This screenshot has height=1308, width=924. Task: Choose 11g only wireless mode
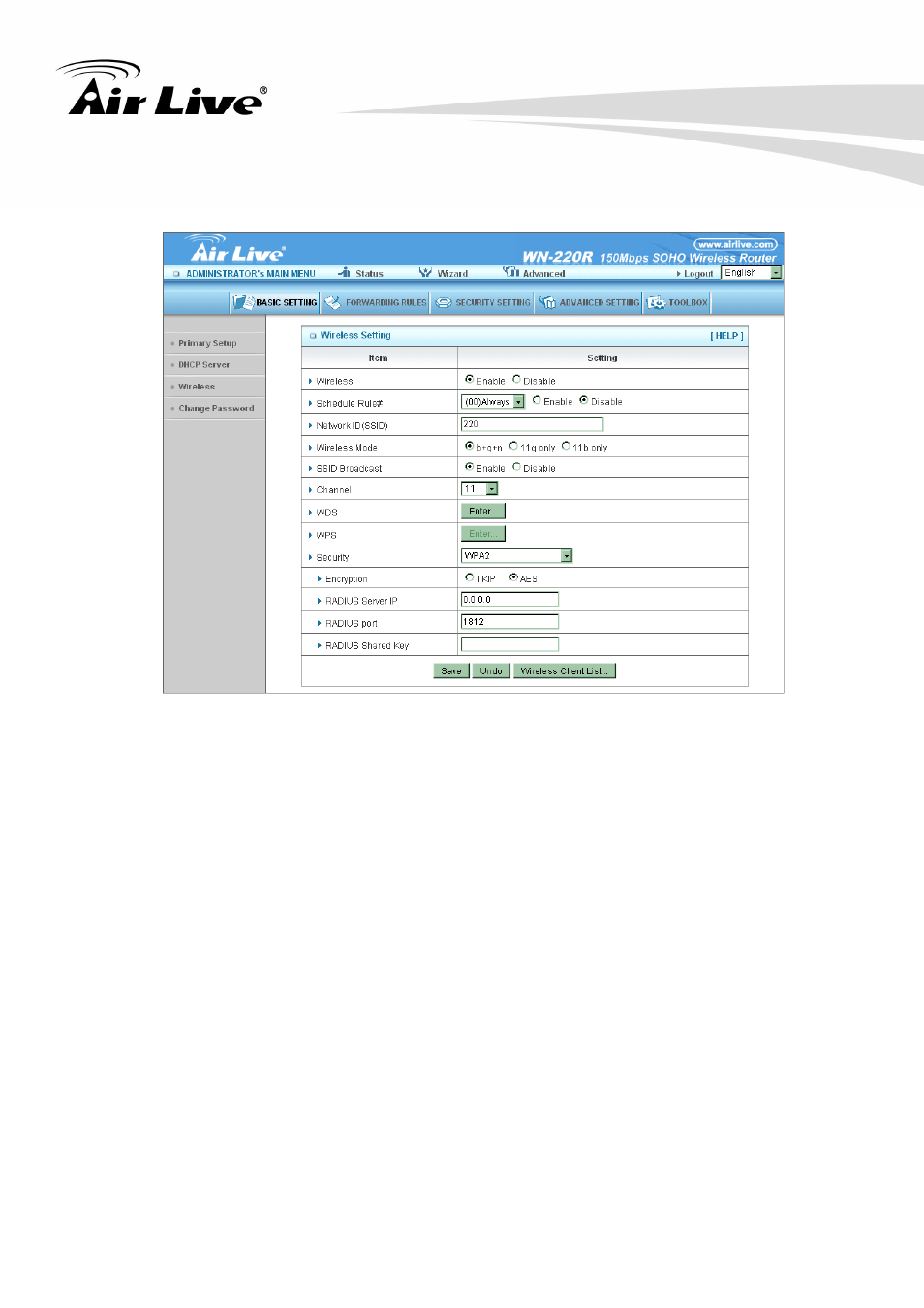click(513, 446)
